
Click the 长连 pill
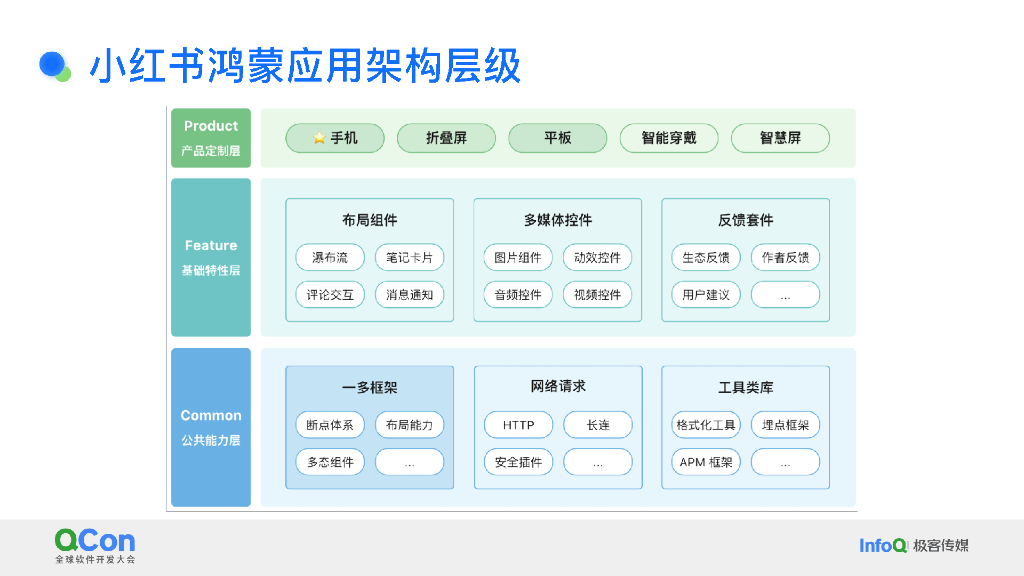click(598, 424)
